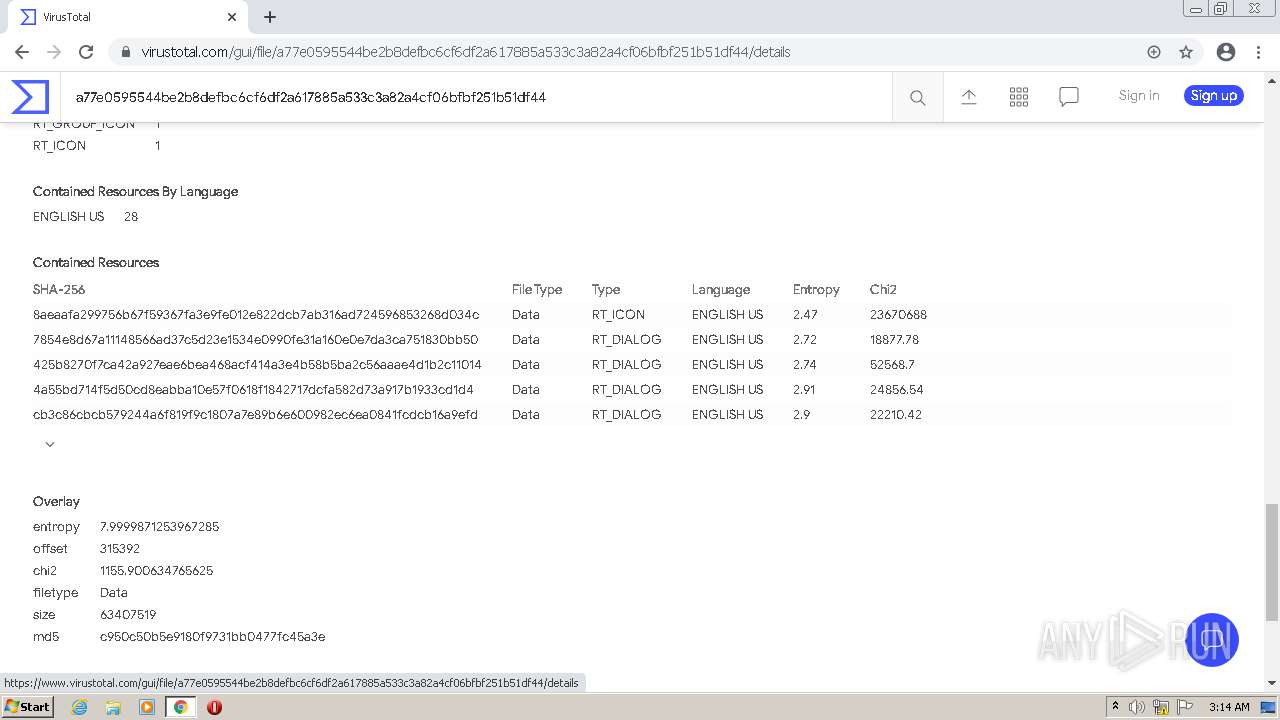Click the Entropy column header
Viewport: 1280px width, 720px height.
tap(816, 289)
